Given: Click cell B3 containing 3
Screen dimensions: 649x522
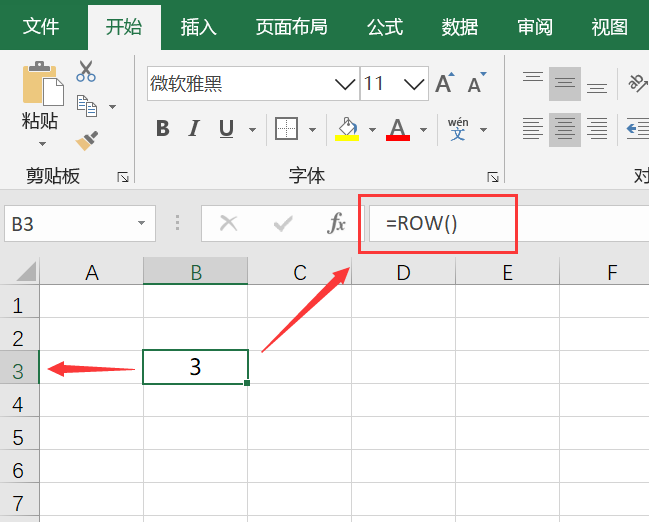Looking at the screenshot, I should click(195, 367).
